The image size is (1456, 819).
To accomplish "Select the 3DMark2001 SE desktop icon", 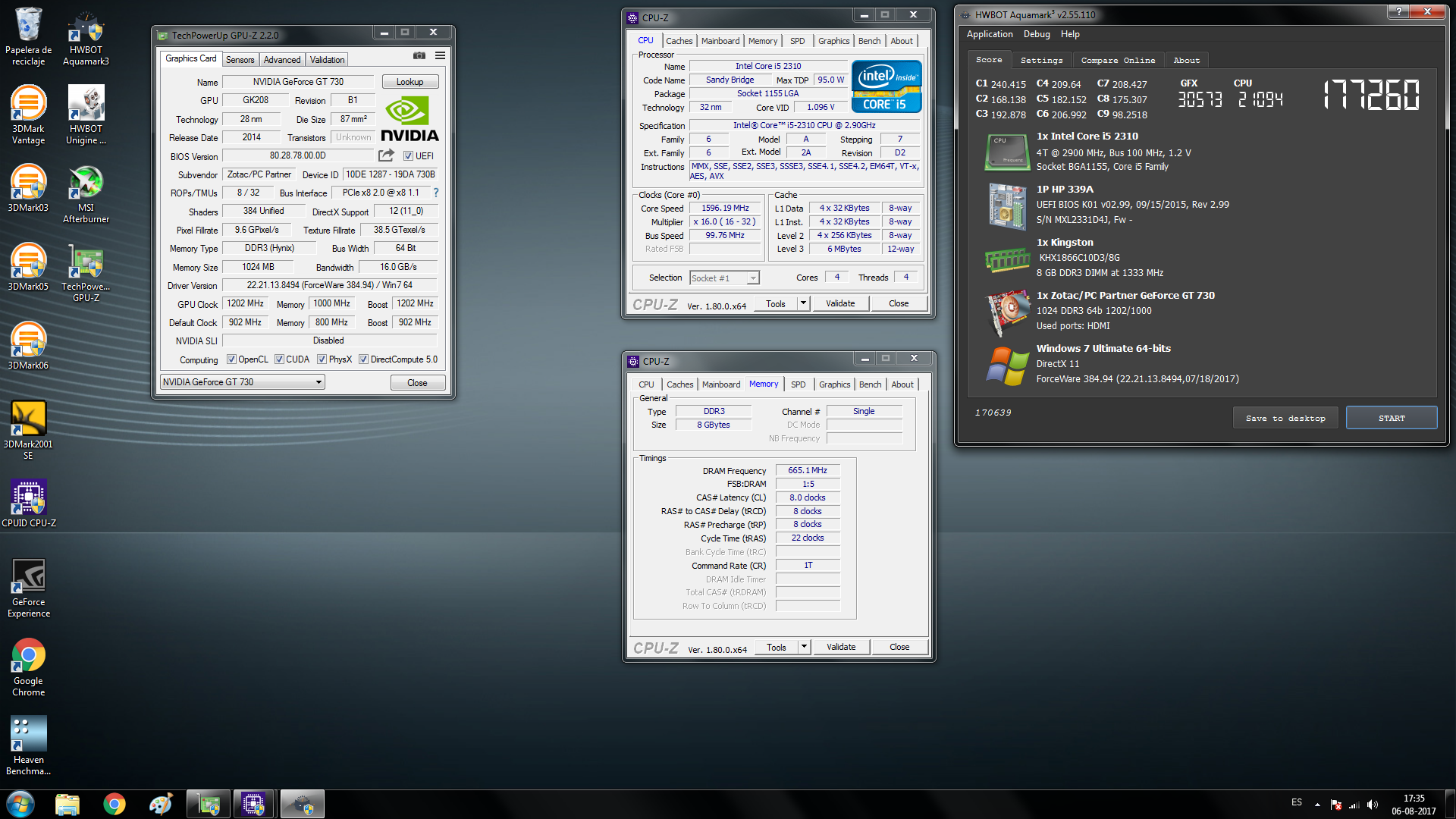I will click(29, 430).
